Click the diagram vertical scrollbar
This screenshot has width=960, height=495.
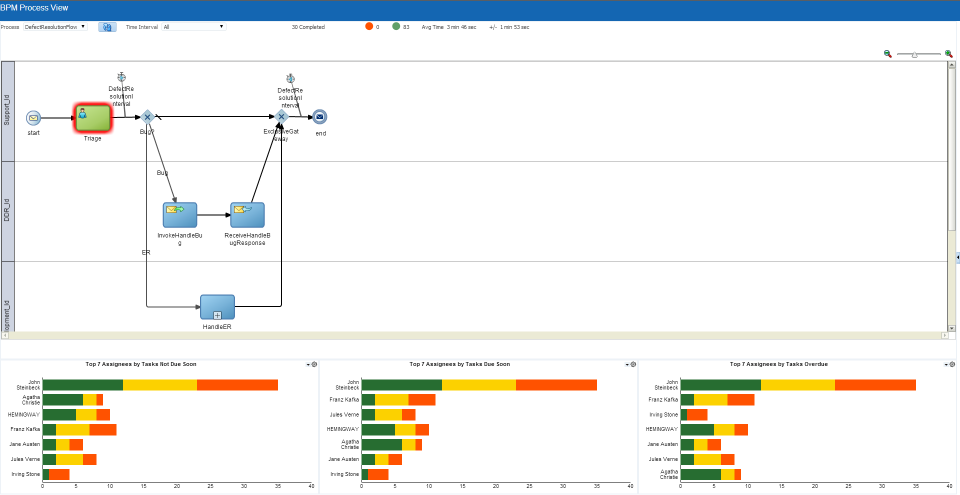(x=951, y=197)
